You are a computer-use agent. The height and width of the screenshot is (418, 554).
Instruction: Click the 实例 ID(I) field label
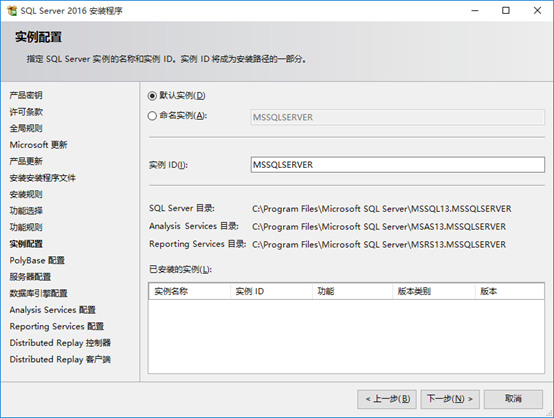click(169, 165)
